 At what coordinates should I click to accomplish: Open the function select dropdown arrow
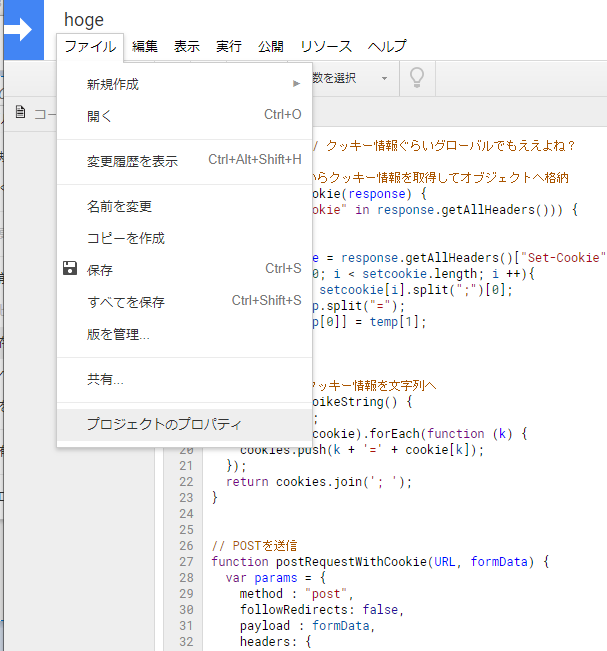pos(384,78)
